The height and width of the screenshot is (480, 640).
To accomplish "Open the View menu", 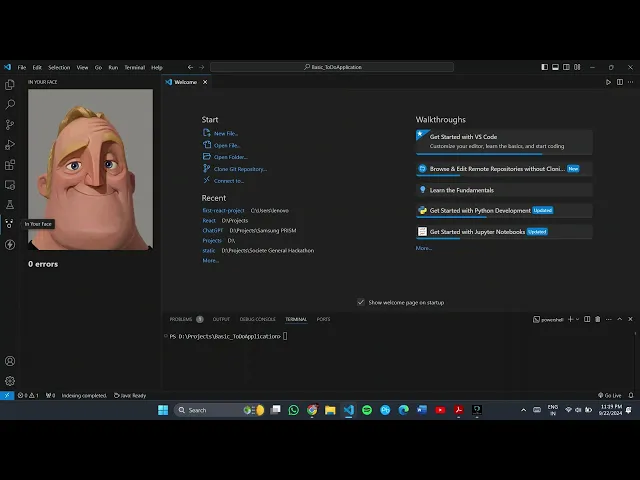I will tap(82, 67).
